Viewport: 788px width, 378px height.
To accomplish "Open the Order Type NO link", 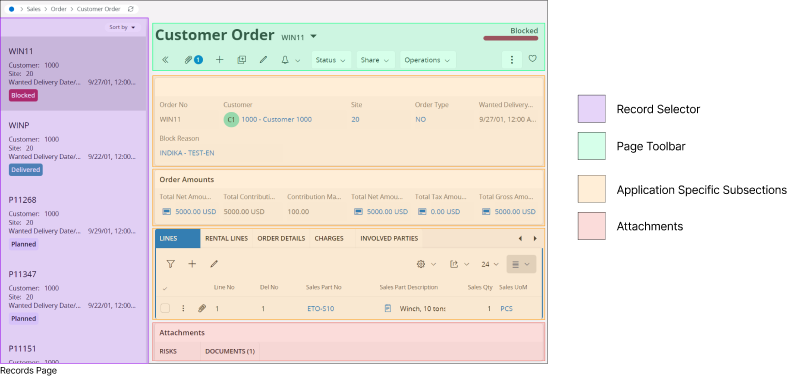I will pos(420,120).
